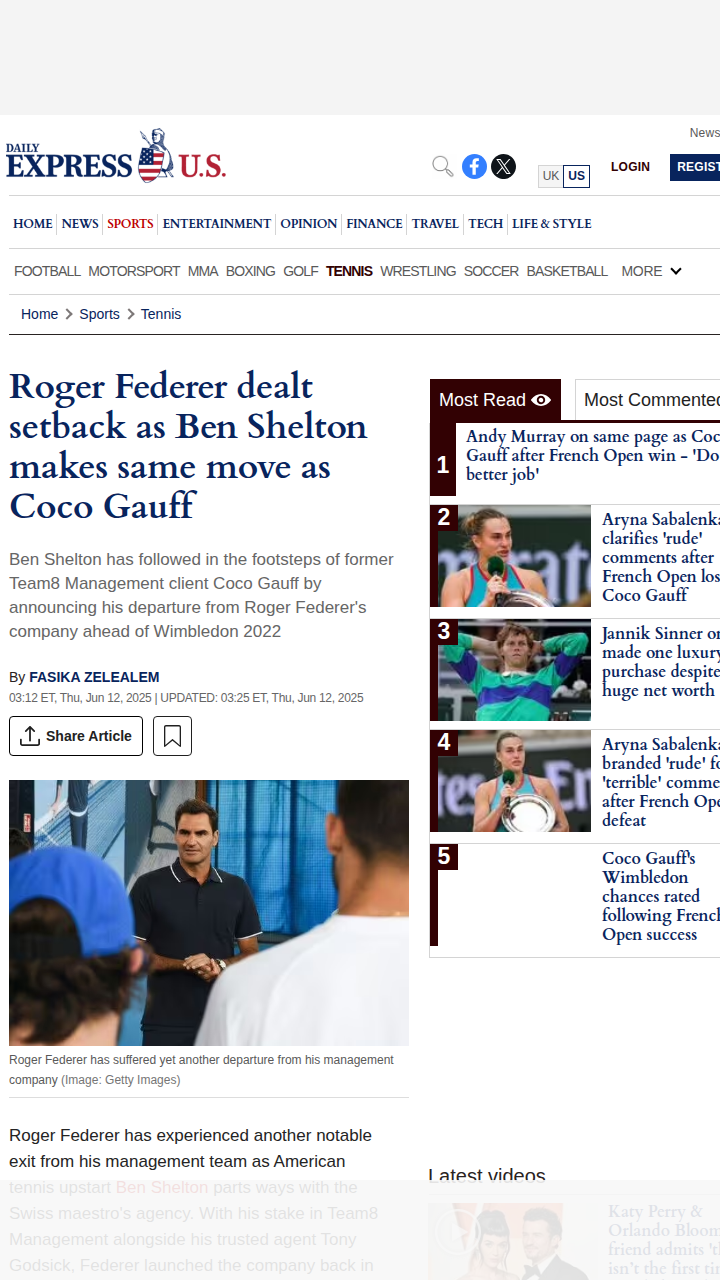Click the Share Article button
The image size is (720, 1280).
point(76,736)
